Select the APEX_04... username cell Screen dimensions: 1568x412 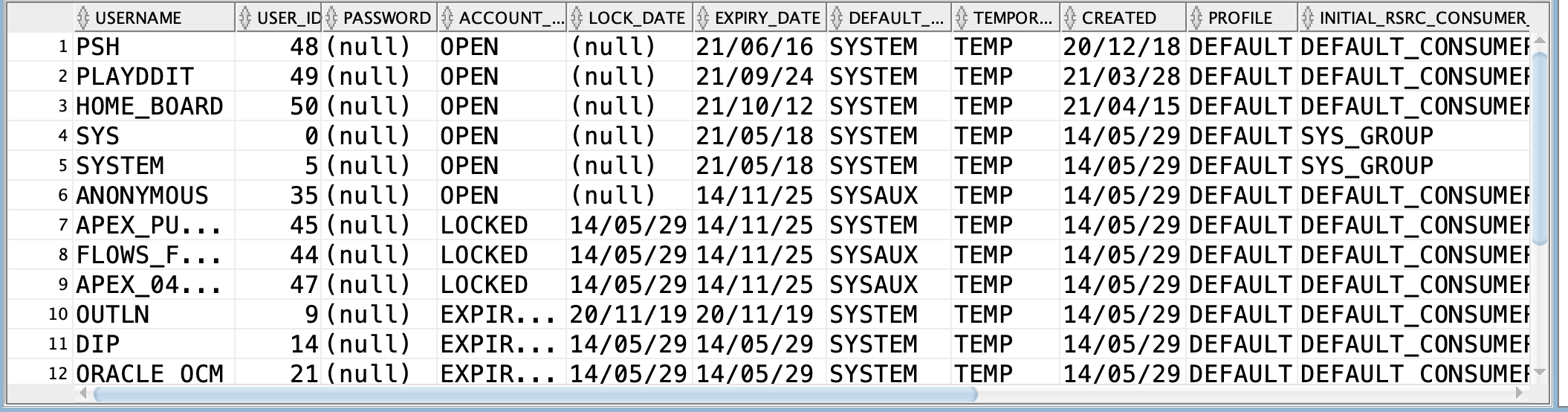click(155, 285)
